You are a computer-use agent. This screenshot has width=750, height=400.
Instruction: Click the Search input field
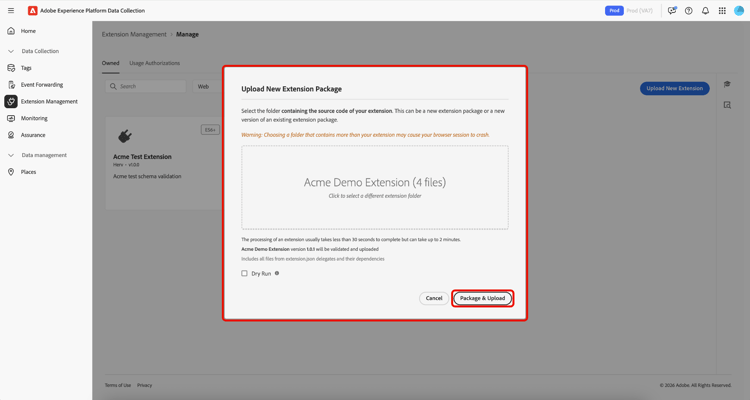146,87
